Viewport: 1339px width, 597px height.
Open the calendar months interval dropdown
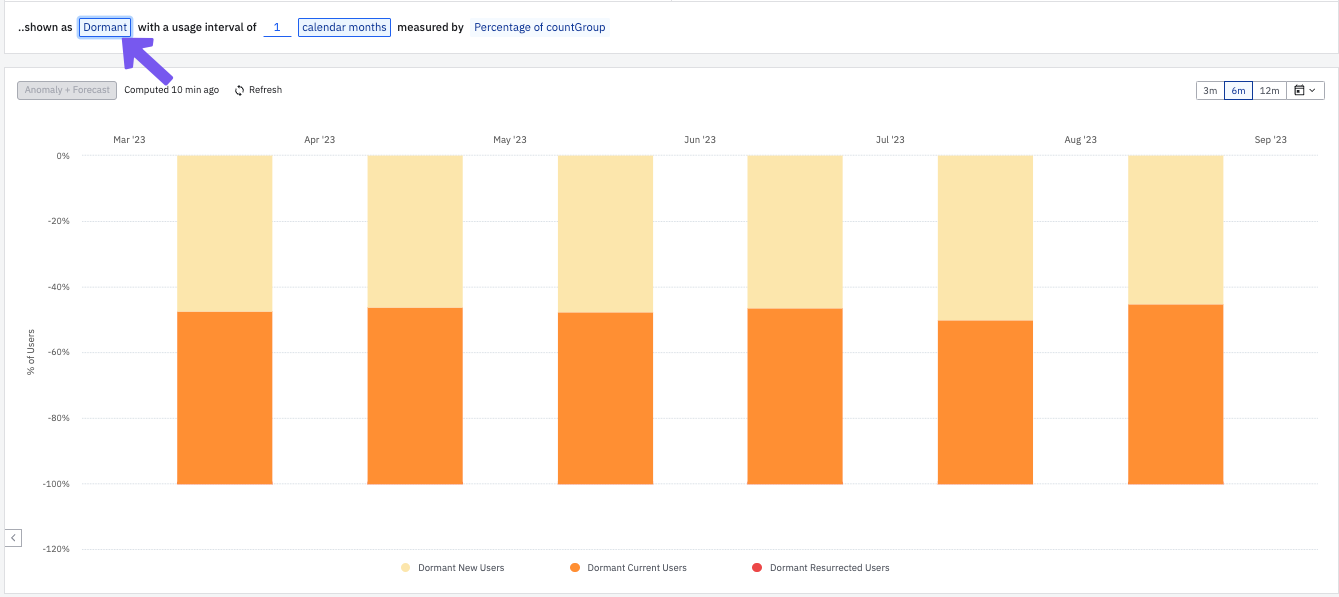coord(344,27)
